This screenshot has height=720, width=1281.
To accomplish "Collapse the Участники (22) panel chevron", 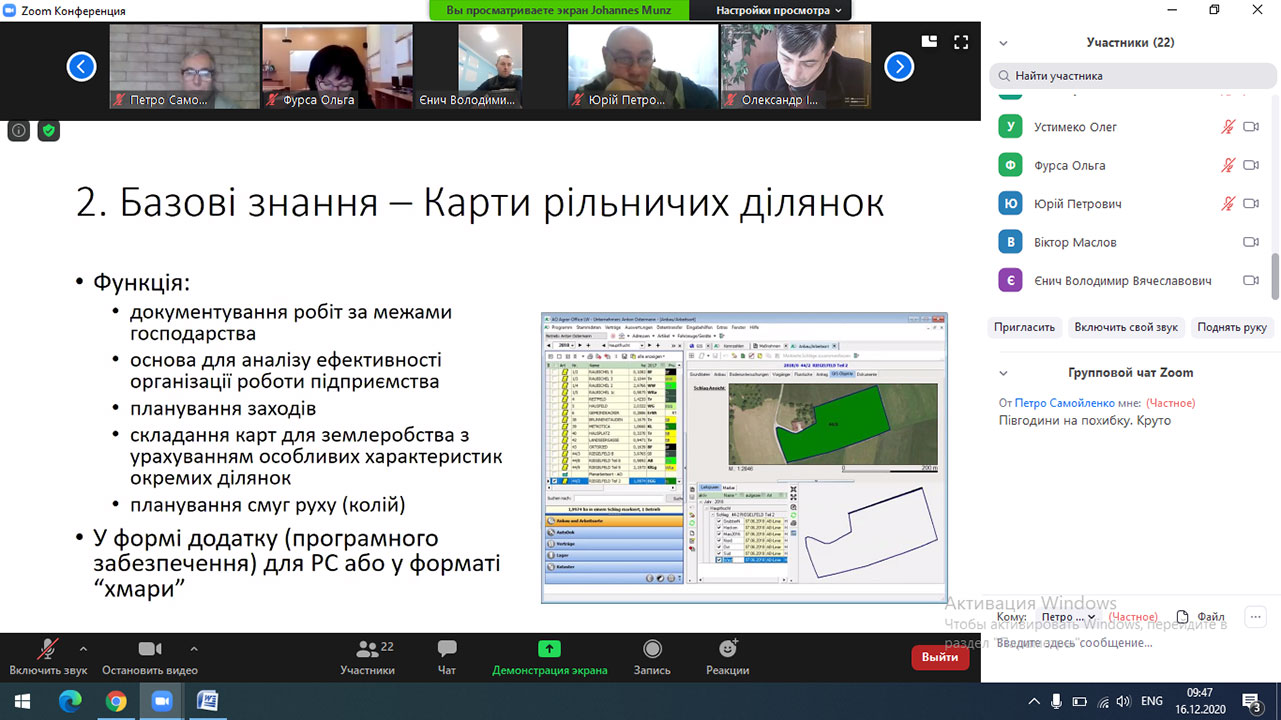I will coord(1003,43).
